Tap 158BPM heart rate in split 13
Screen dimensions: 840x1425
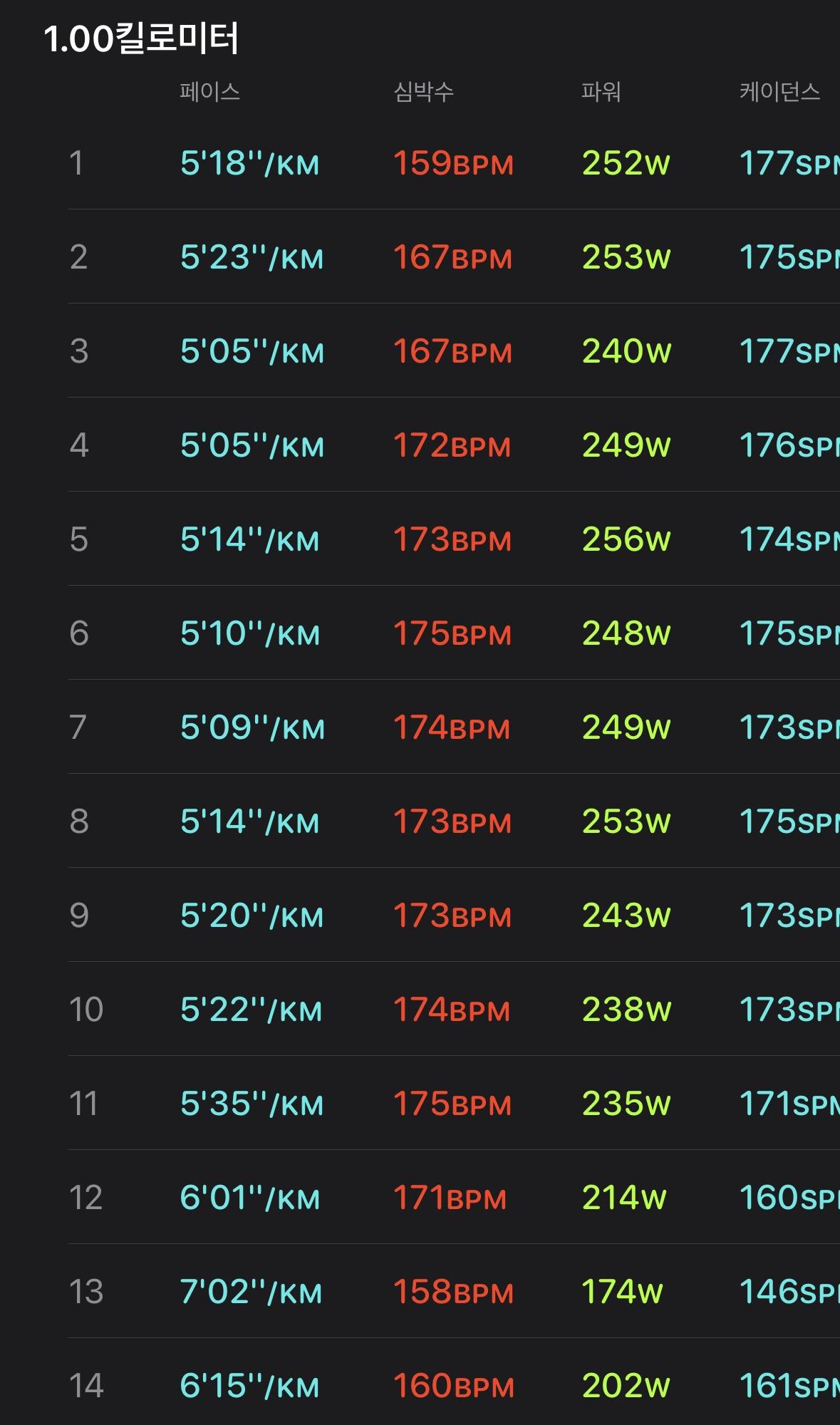coord(453,1292)
